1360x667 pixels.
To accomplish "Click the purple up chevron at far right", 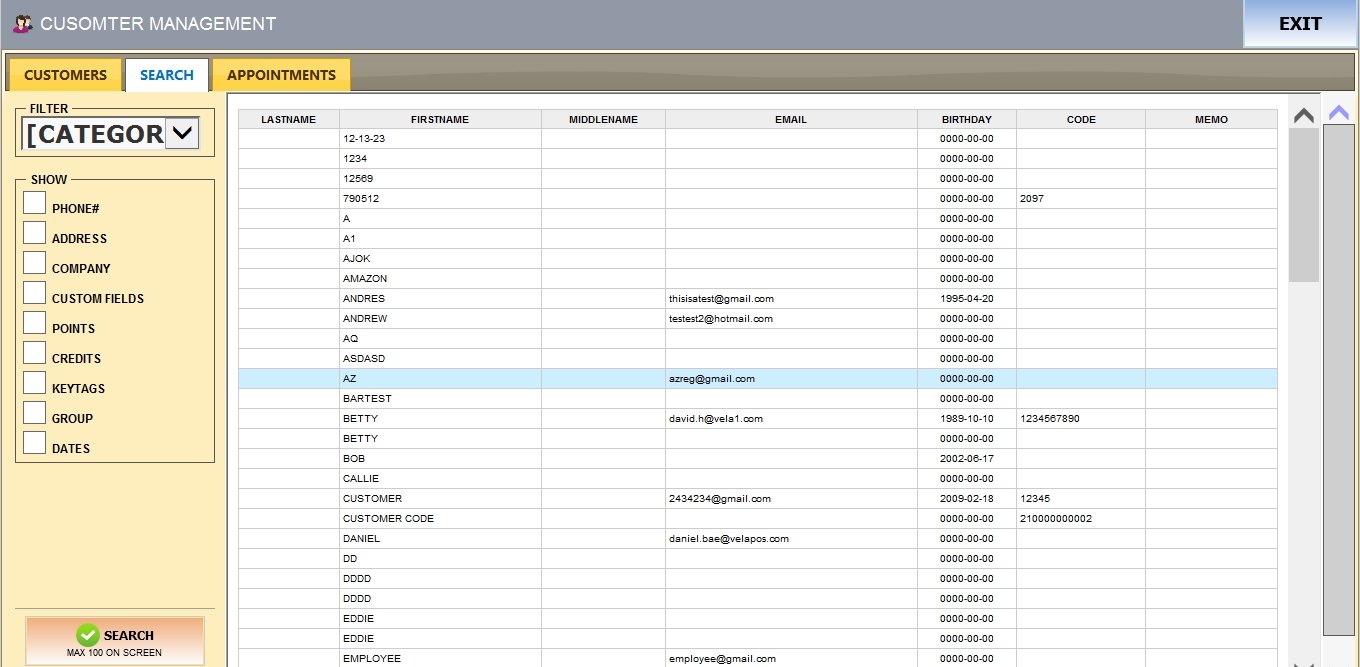I will coord(1339,112).
